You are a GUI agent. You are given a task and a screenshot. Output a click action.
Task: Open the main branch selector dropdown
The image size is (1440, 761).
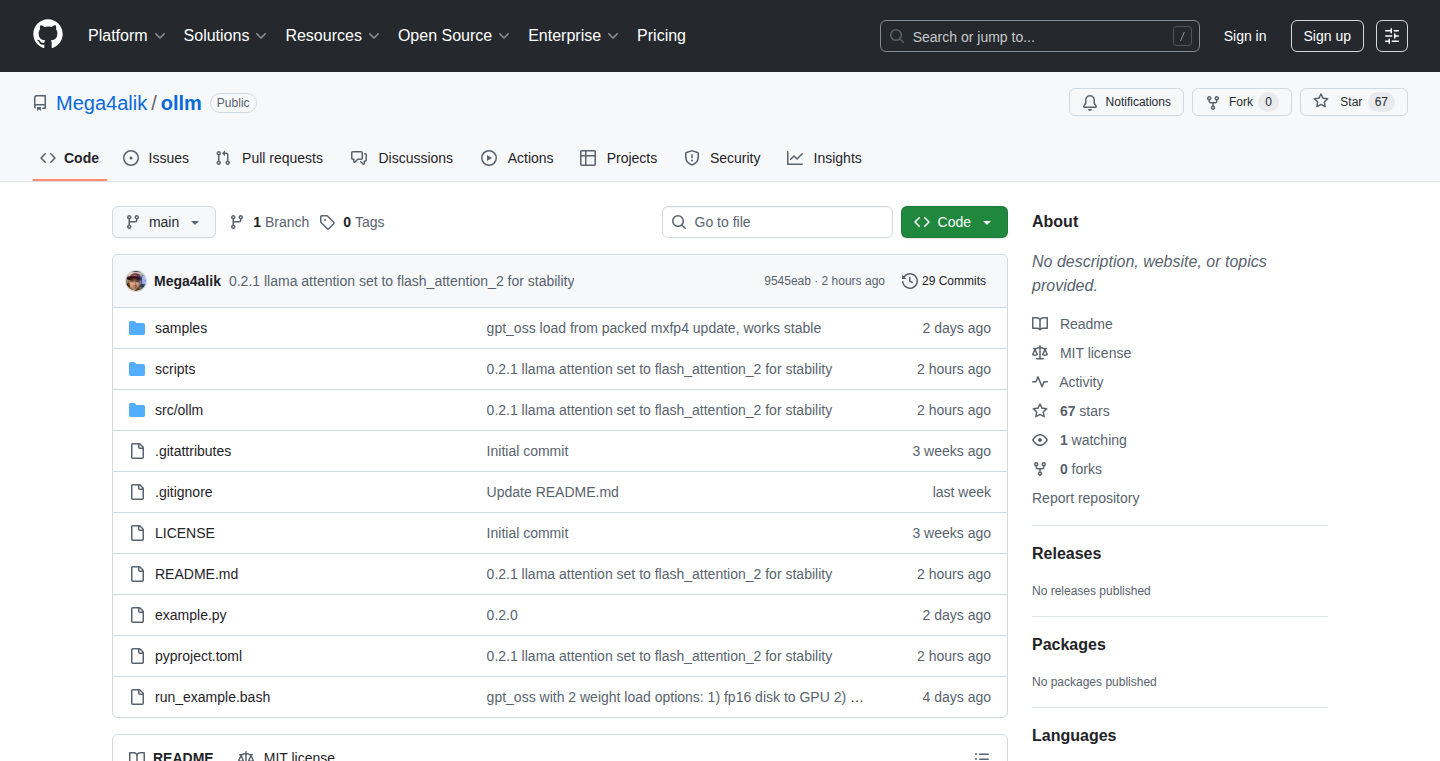(x=164, y=222)
